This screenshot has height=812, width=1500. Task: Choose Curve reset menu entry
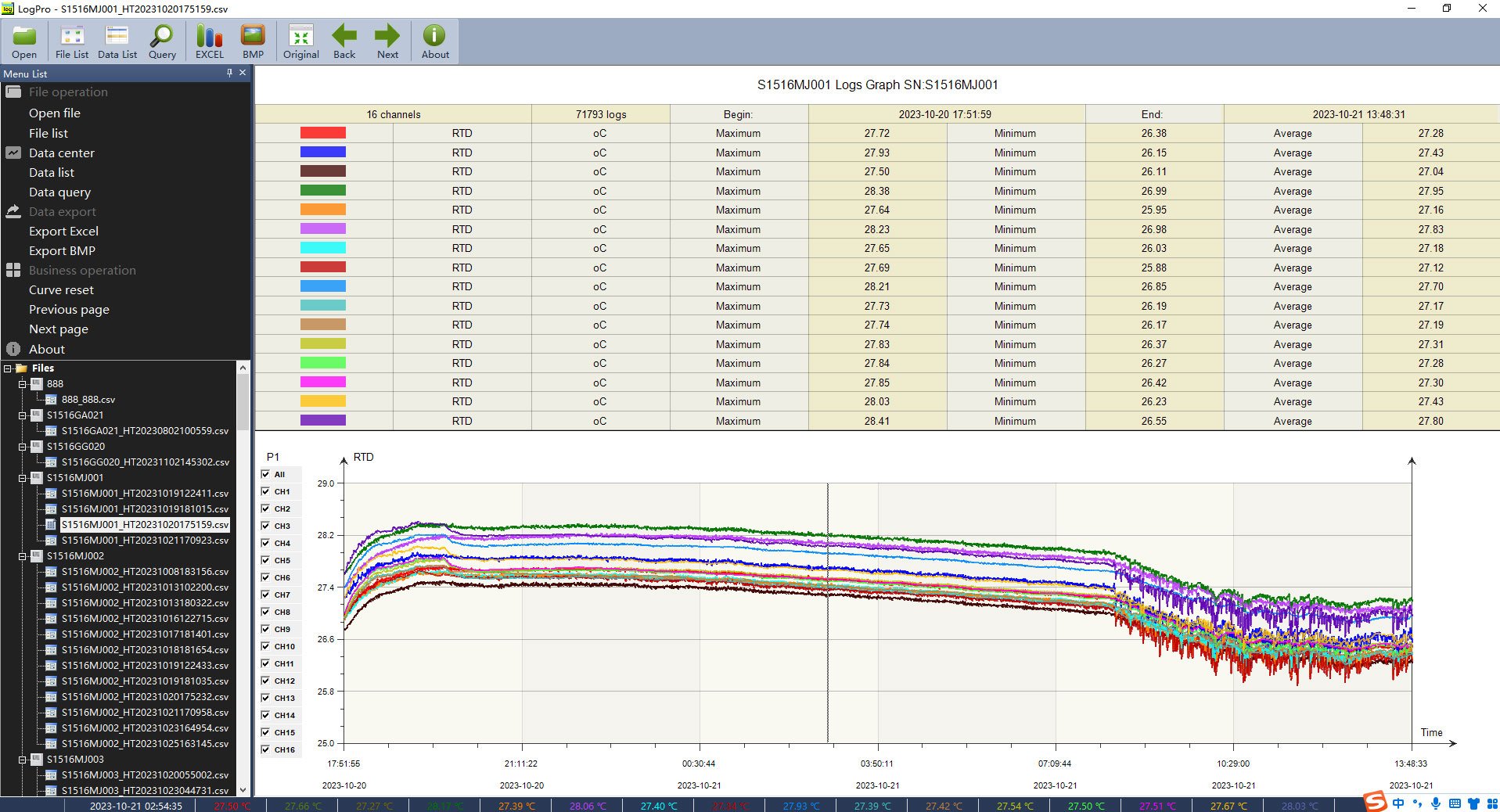pyautogui.click(x=61, y=290)
